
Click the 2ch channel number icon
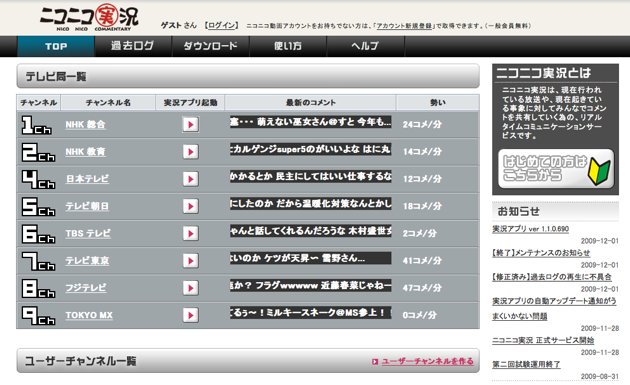coord(38,152)
